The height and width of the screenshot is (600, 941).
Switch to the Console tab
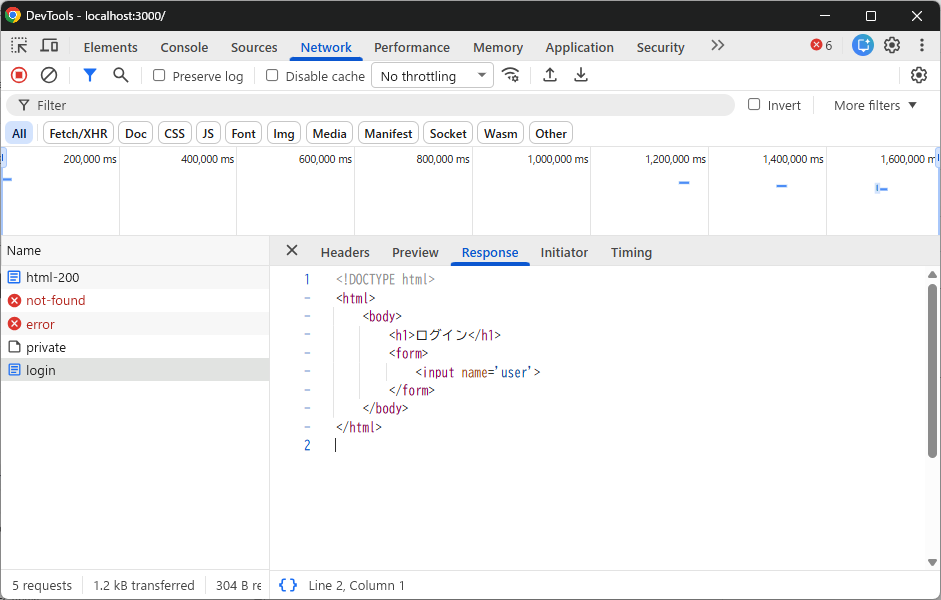(184, 47)
